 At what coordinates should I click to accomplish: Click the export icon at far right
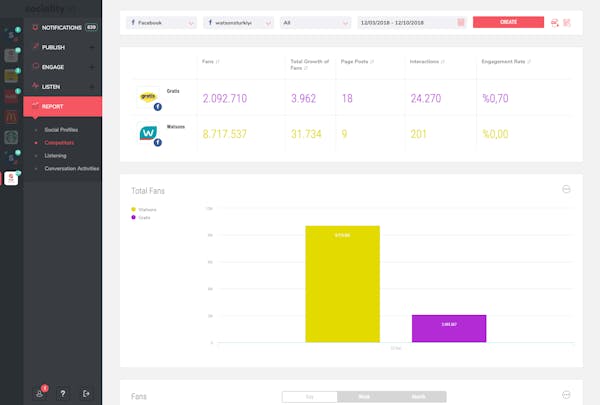tap(567, 23)
